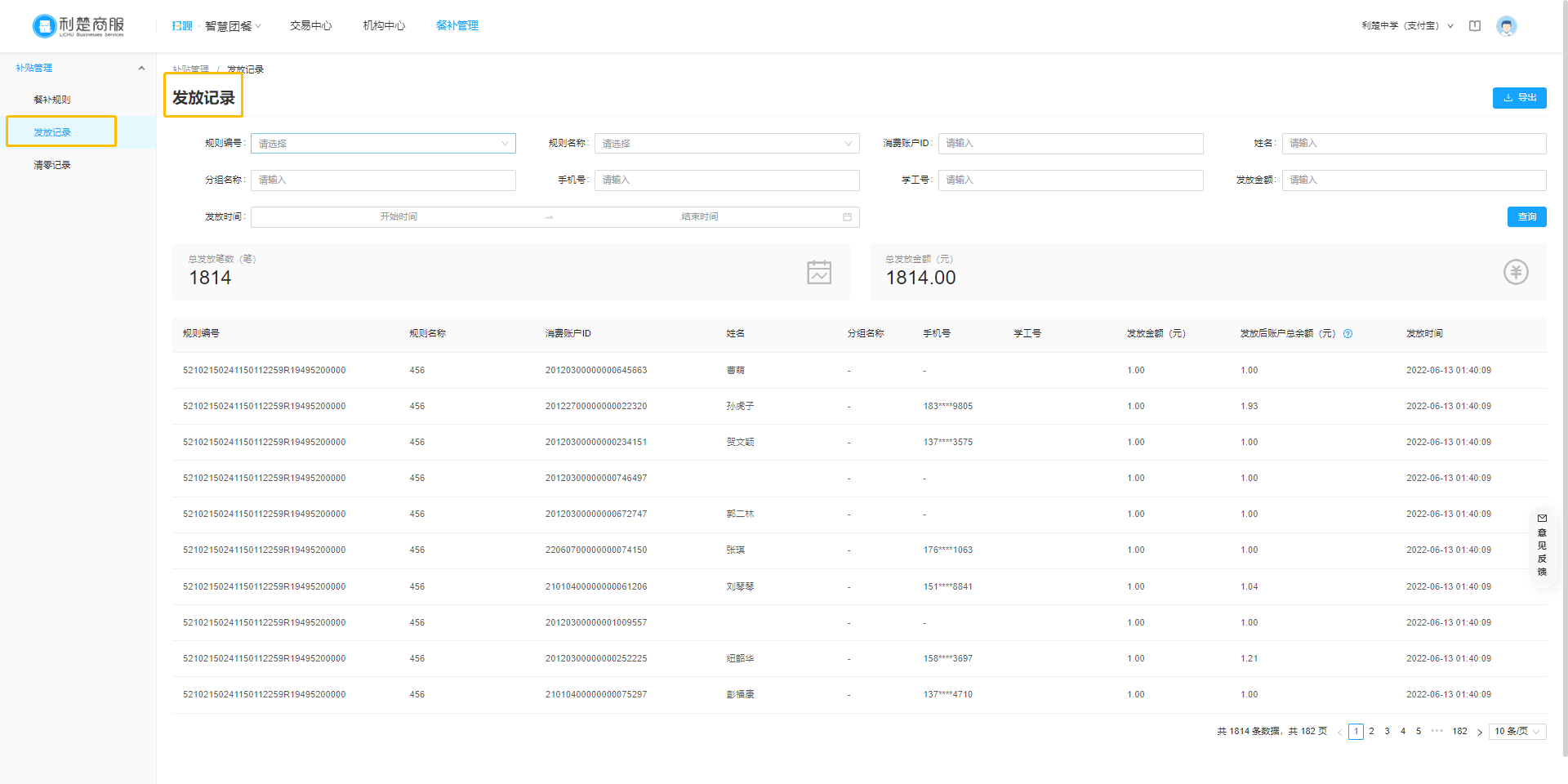Focus the 姓名 input field
1568x784 pixels.
click(x=1414, y=144)
